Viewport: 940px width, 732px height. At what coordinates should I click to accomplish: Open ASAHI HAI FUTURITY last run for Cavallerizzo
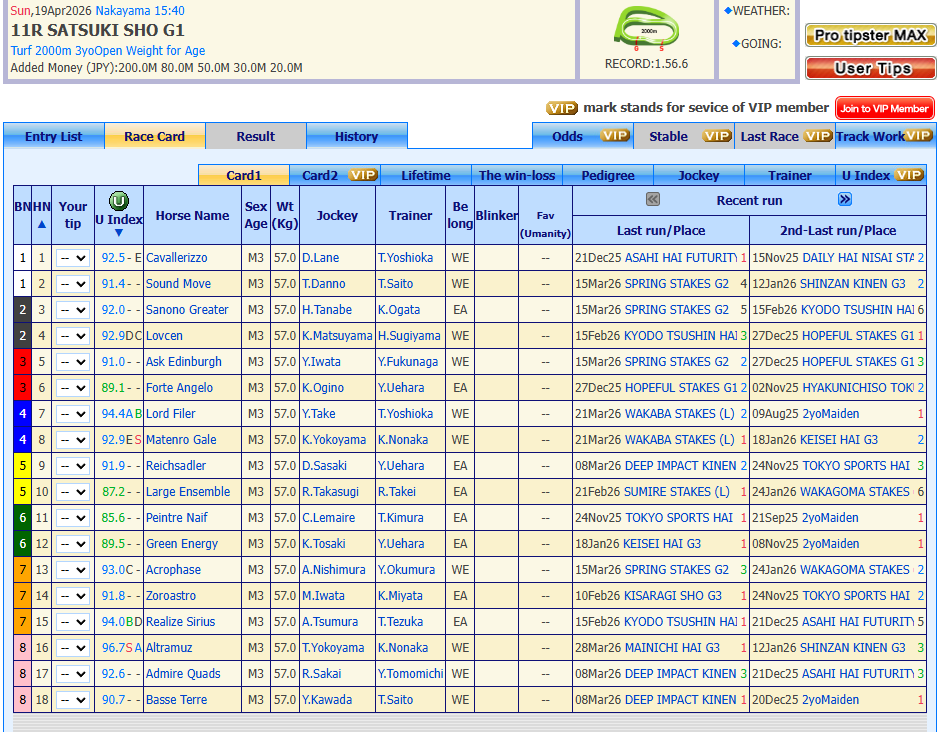click(x=681, y=258)
